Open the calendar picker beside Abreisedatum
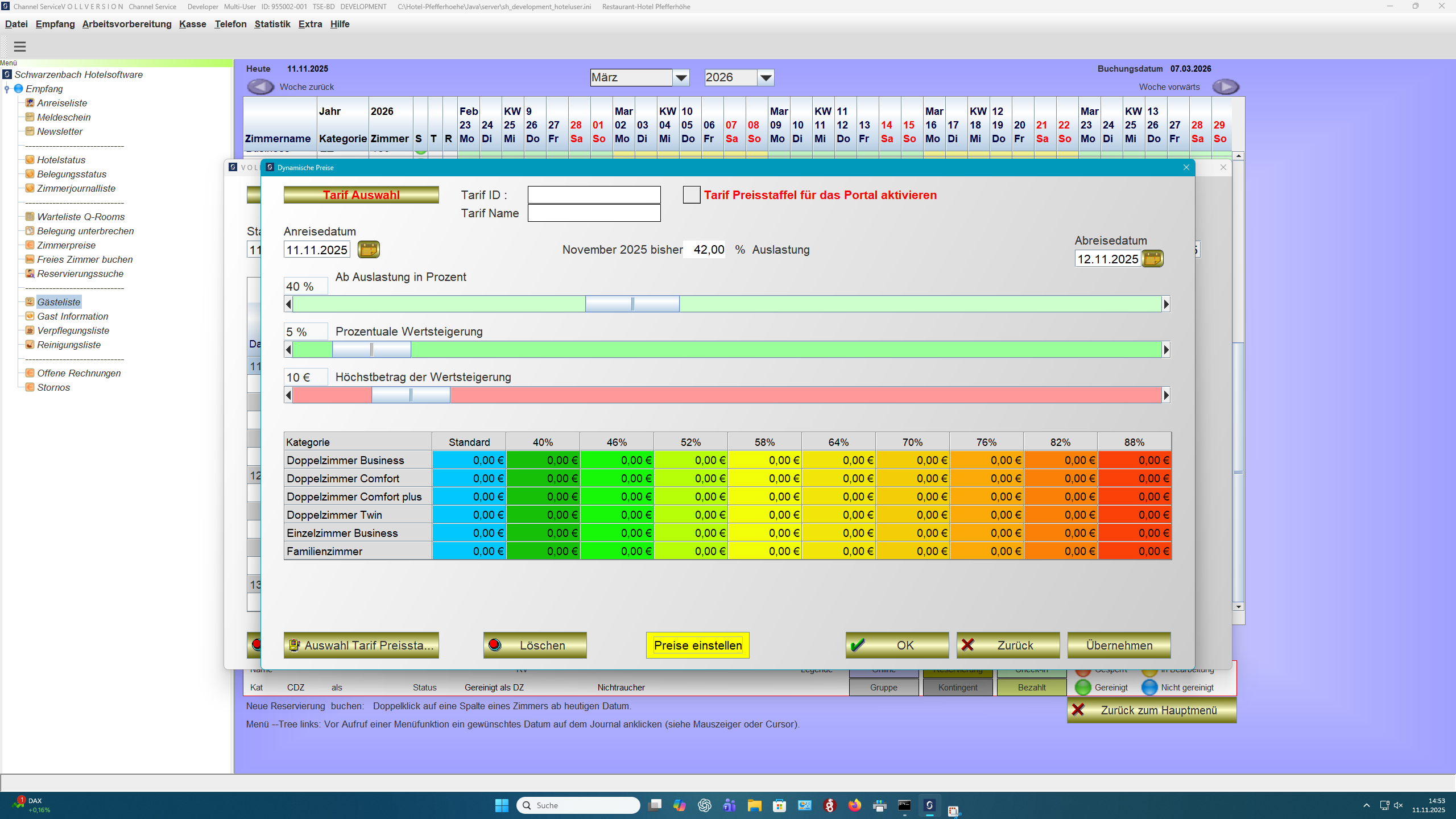The height and width of the screenshot is (819, 1456). (x=1153, y=259)
